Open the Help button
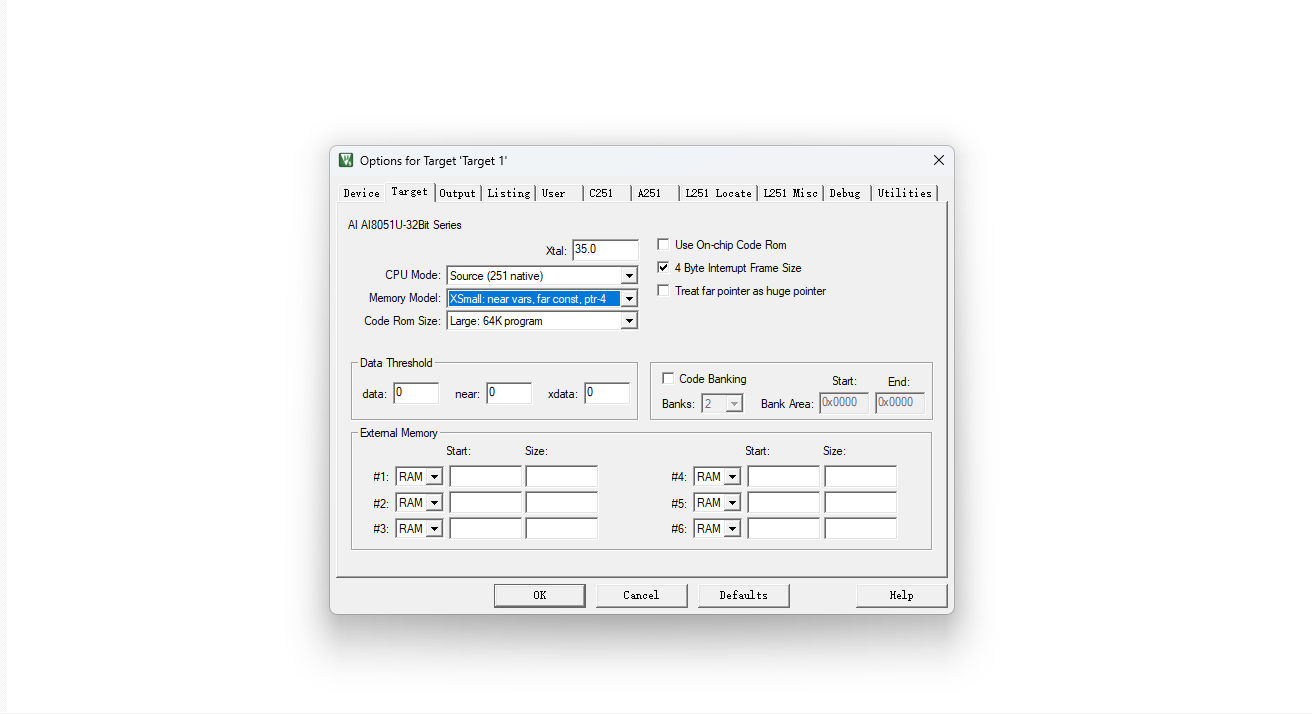 [901, 595]
